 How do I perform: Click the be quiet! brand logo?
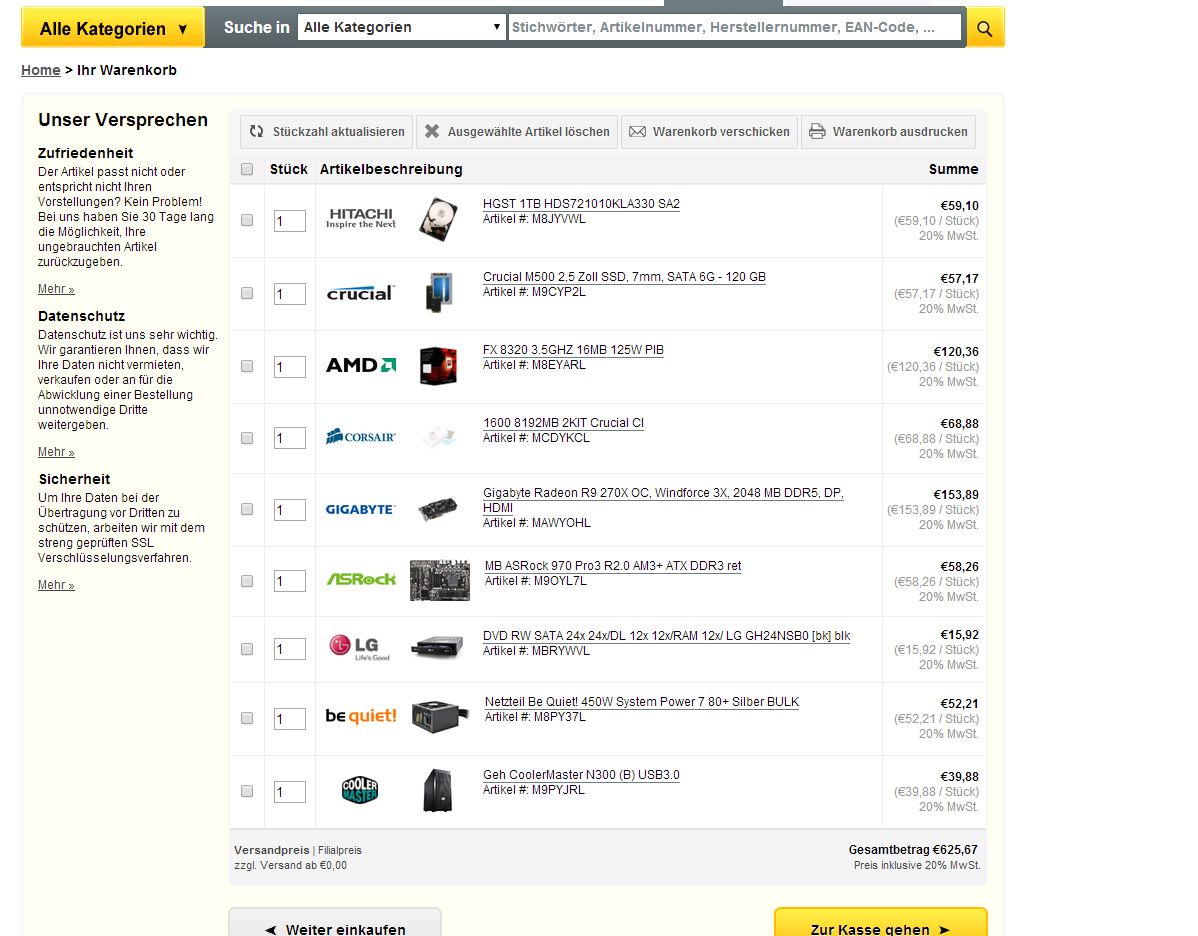[361, 716]
